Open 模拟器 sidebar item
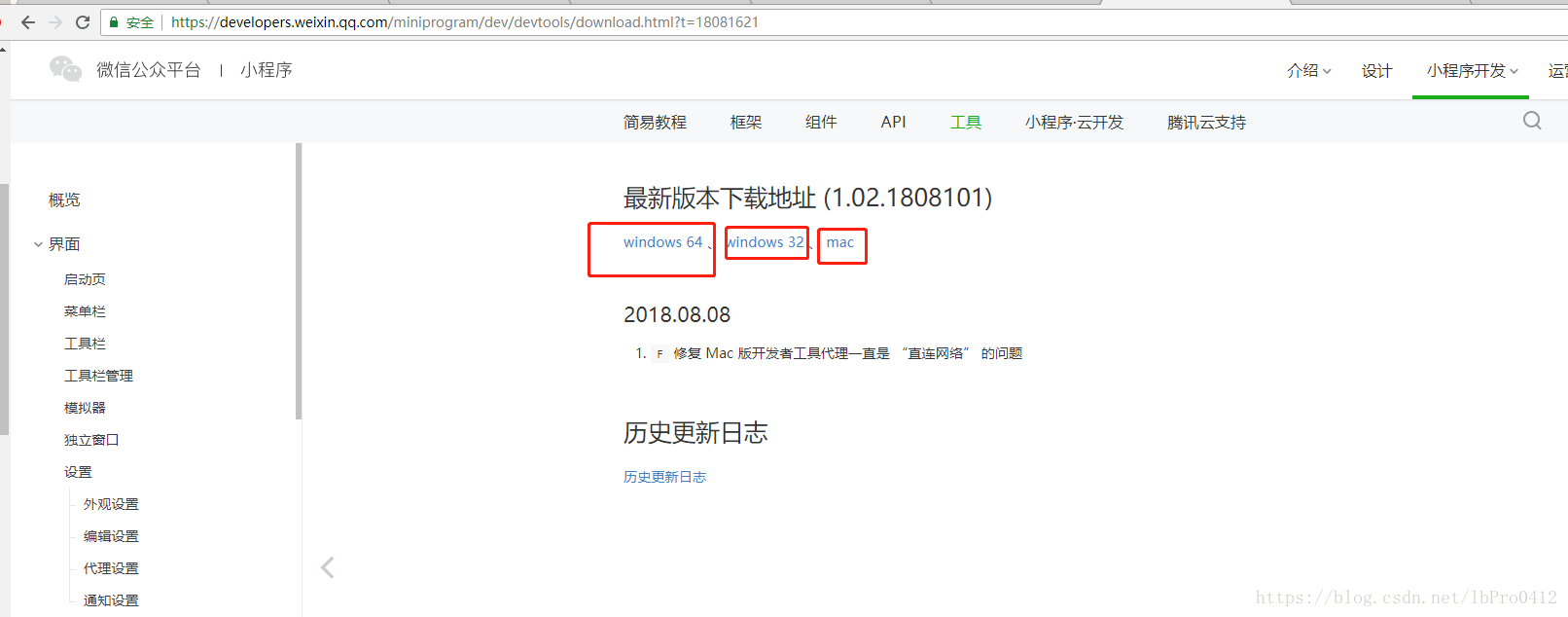1568x617 pixels. click(x=85, y=408)
